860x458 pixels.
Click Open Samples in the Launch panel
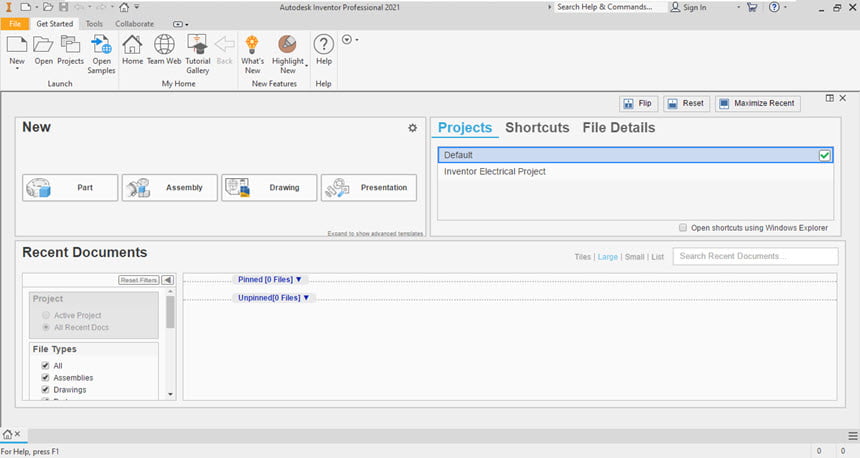101,44
